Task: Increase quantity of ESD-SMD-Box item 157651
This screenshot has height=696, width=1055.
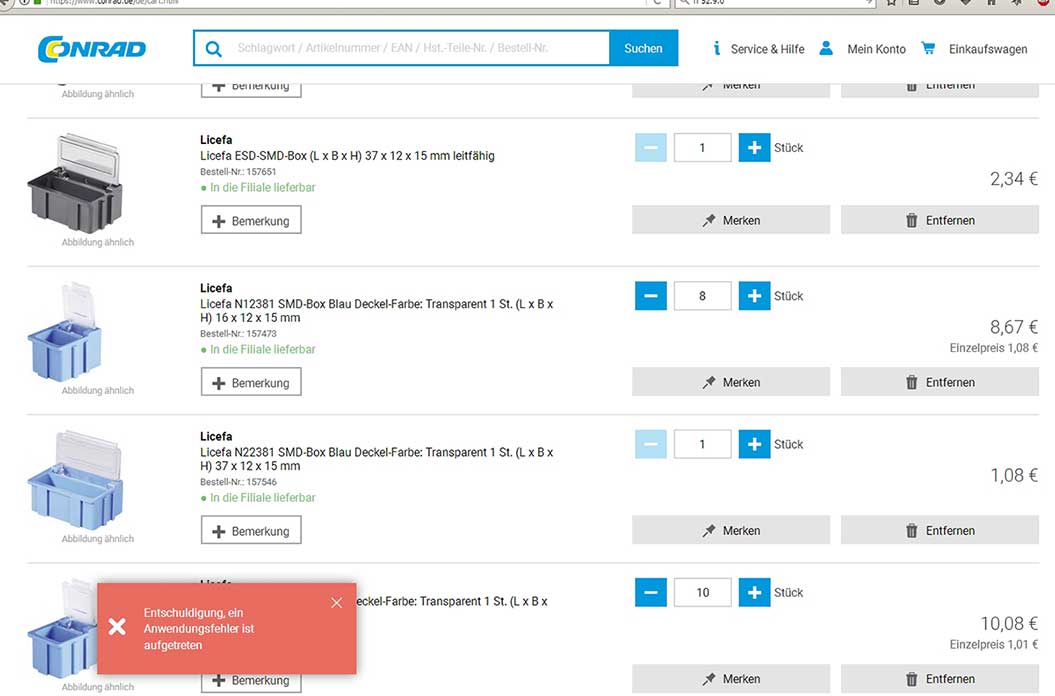Action: click(x=754, y=147)
